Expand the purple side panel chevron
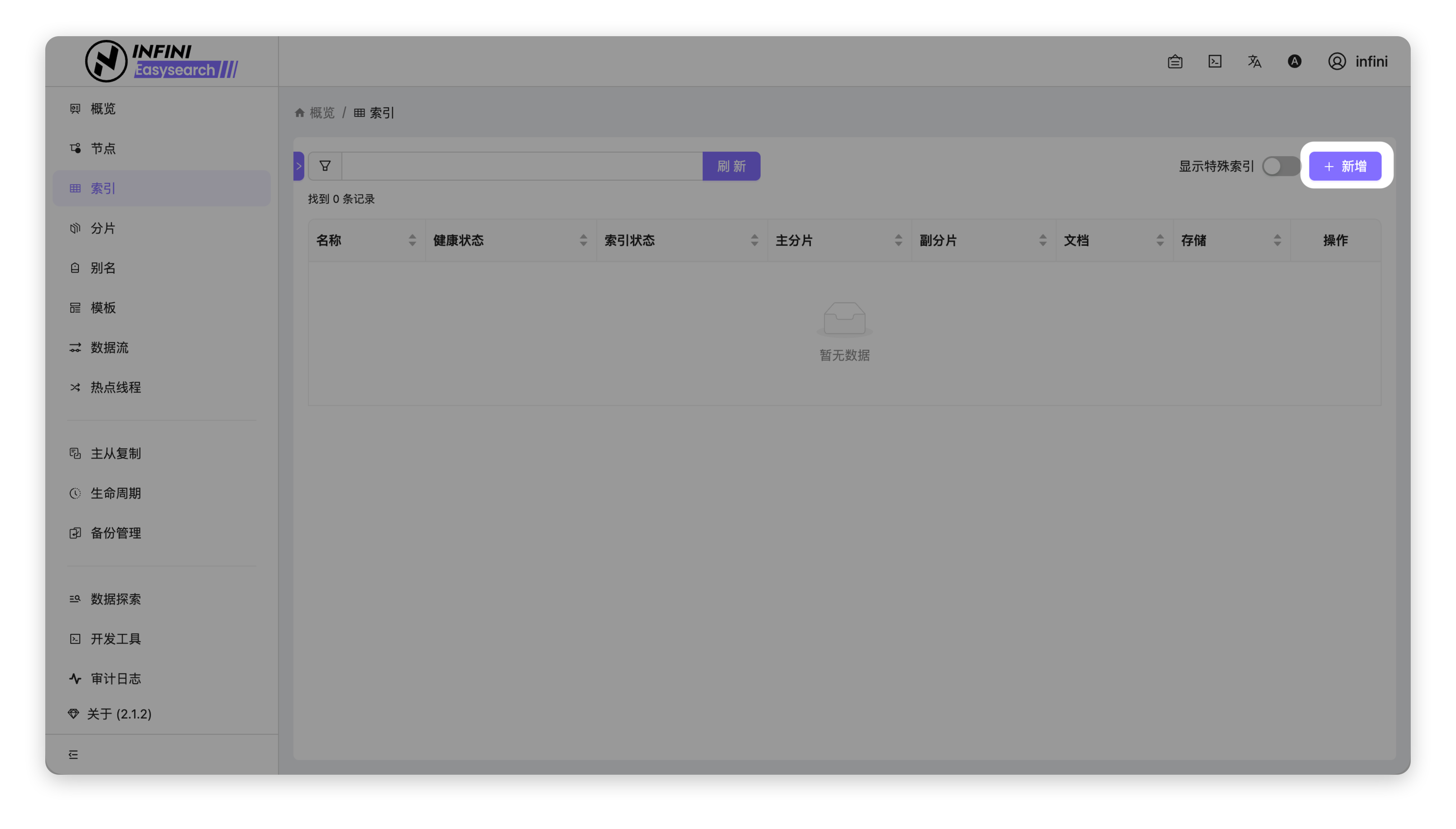 [298, 166]
